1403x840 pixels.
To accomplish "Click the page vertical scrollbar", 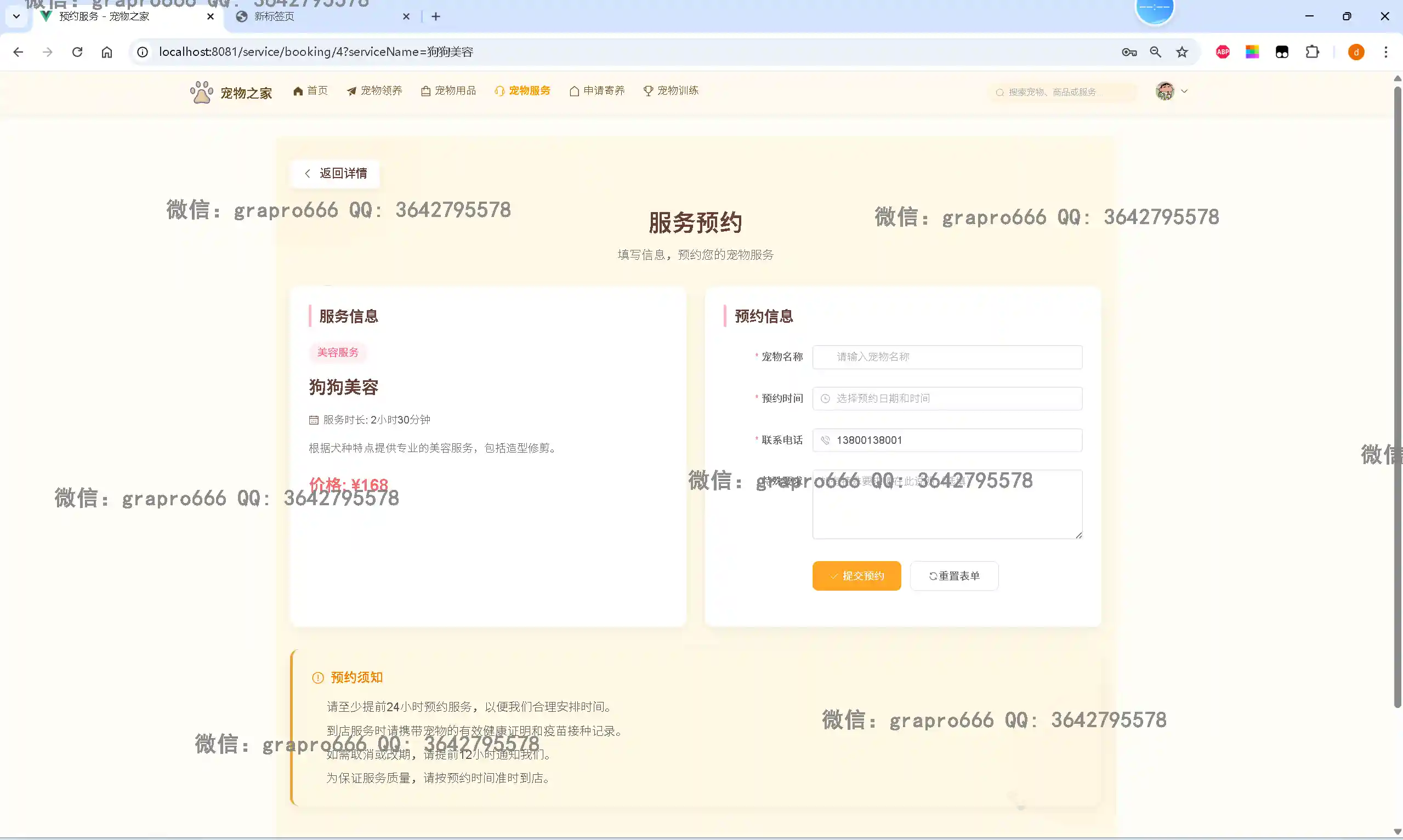I will pos(1397,396).
